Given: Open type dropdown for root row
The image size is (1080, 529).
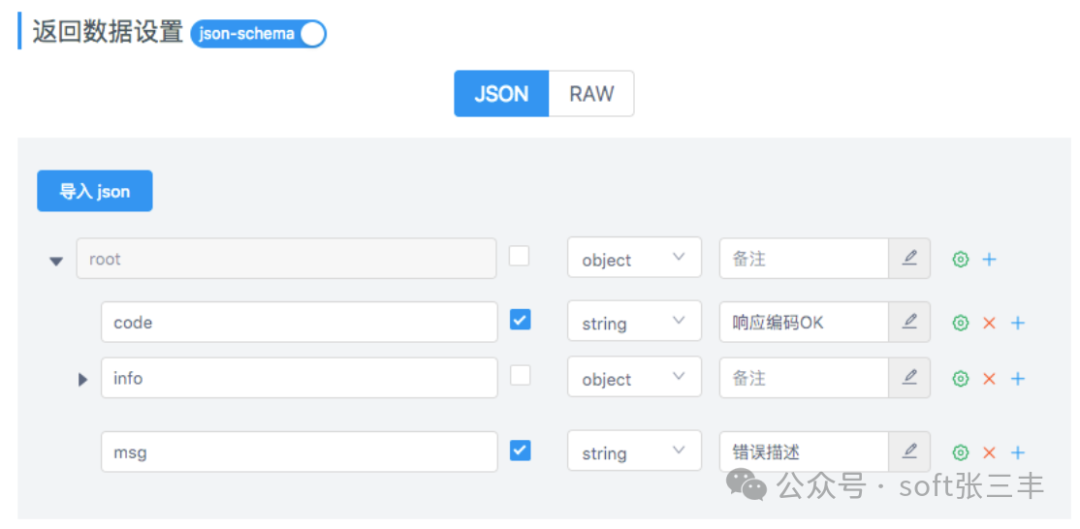Looking at the screenshot, I should [634, 258].
